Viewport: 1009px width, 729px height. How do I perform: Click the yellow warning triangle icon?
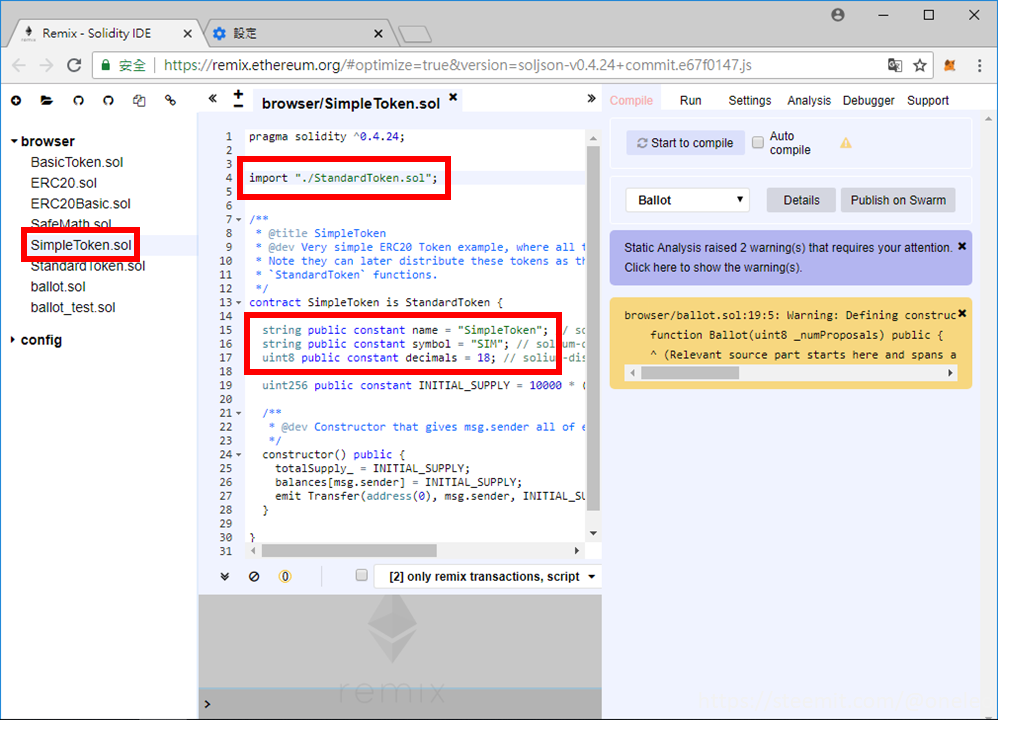[x=846, y=143]
